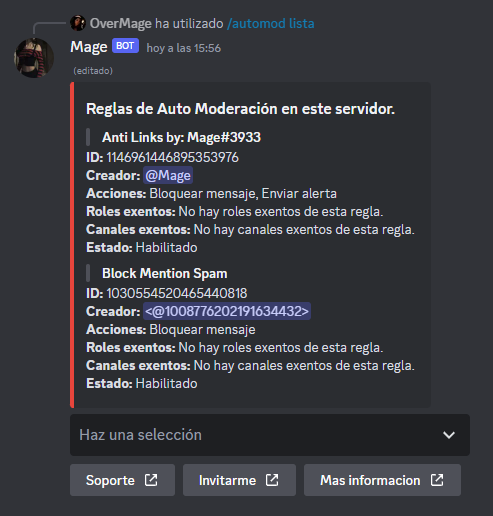Click external link icon on Mas informacion

[x=437, y=480]
